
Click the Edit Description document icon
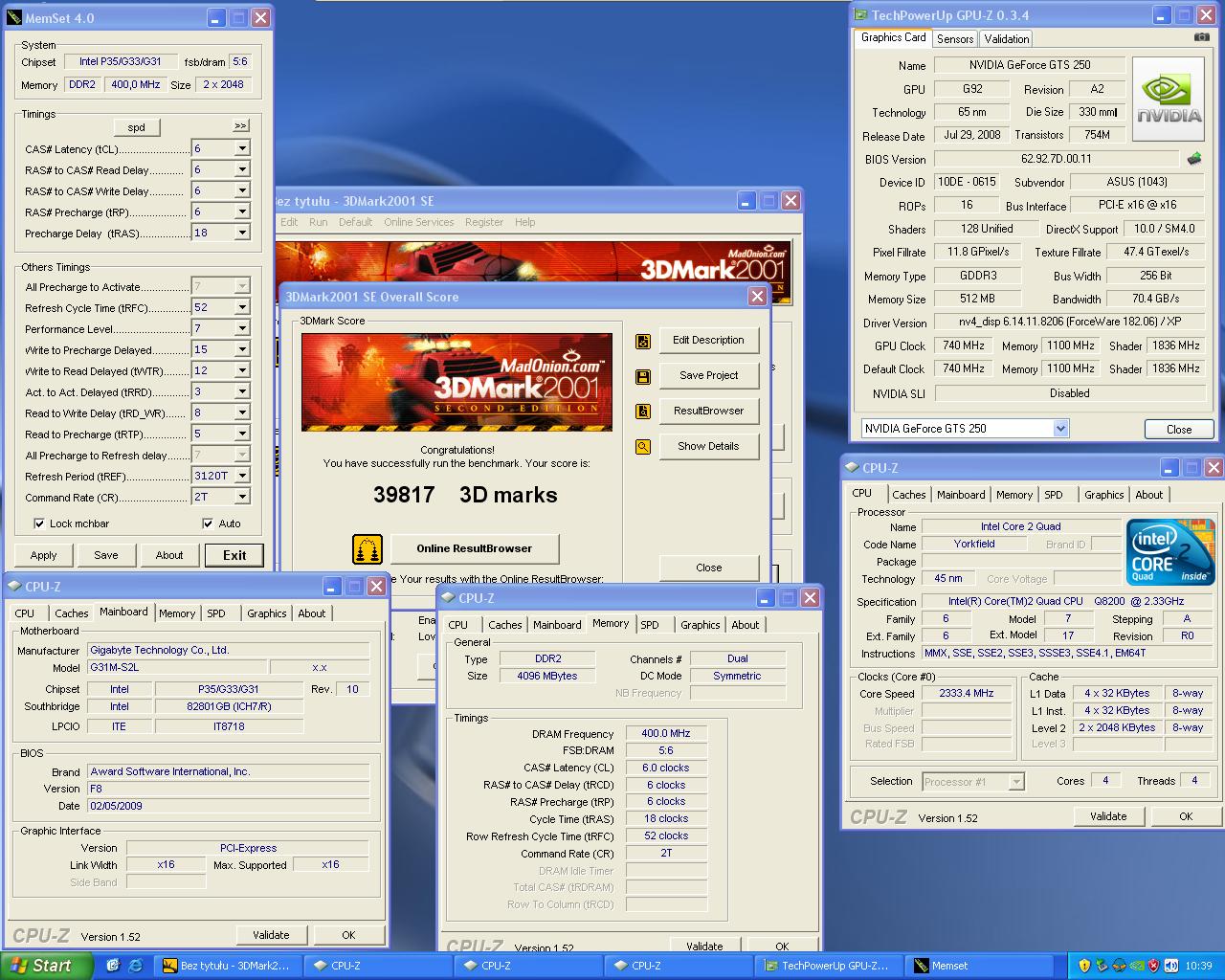point(643,341)
